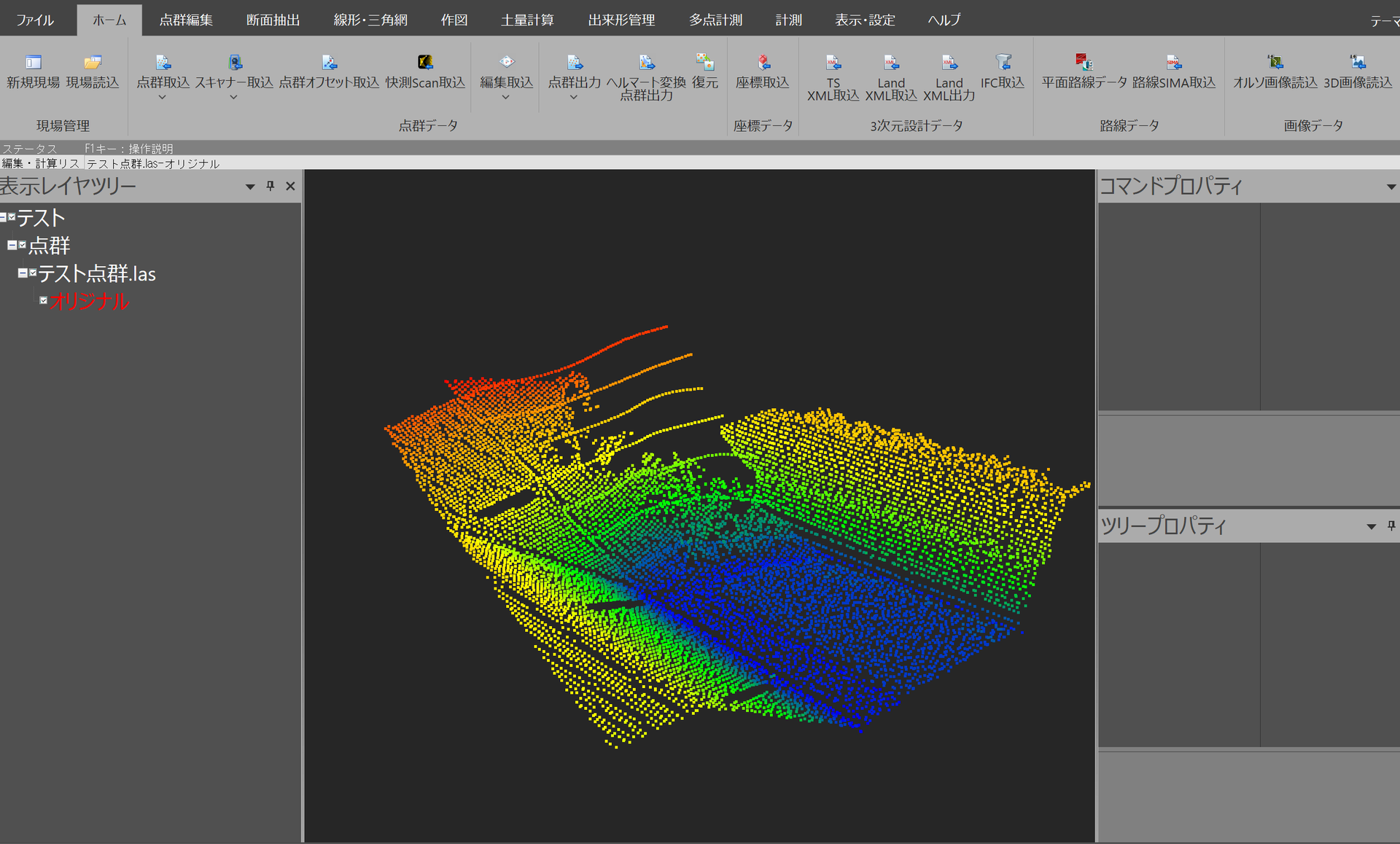Click the 編集・計算リスト label
This screenshot has width=1400, height=844.
coord(41,163)
